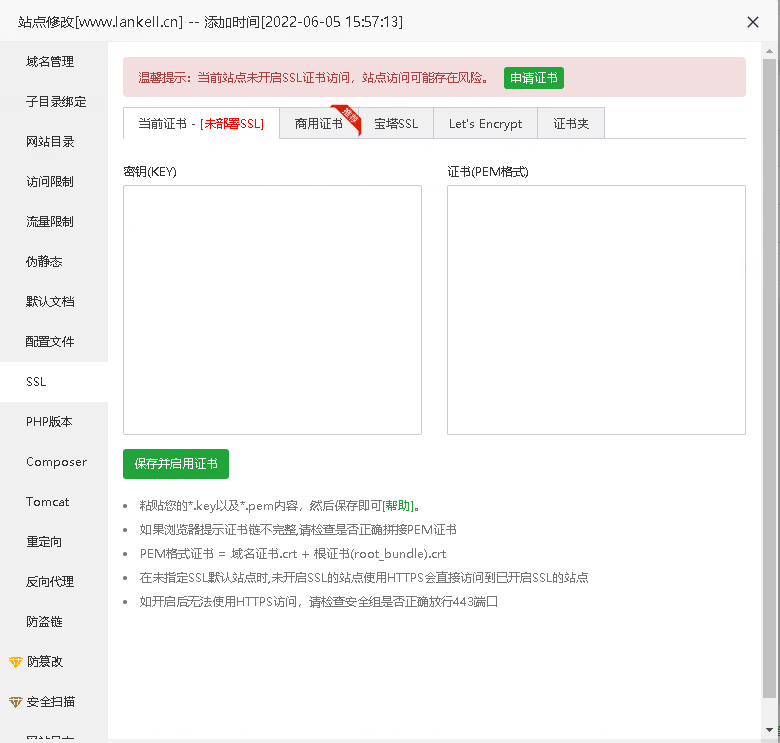Switch to 宝塔SSL tab

[396, 123]
